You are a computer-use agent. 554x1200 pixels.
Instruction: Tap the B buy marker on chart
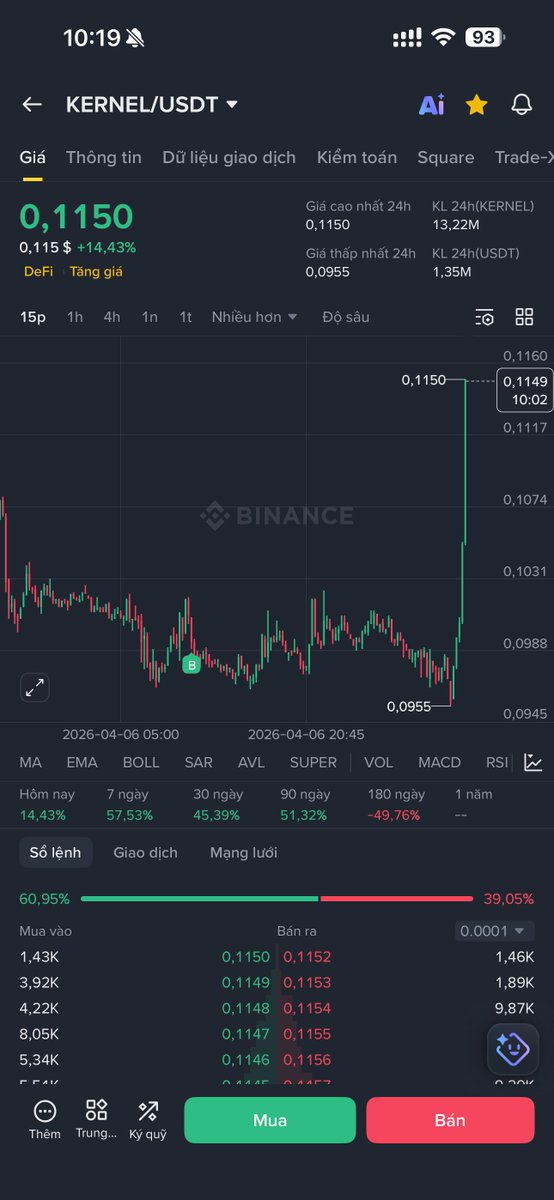pyautogui.click(x=192, y=664)
